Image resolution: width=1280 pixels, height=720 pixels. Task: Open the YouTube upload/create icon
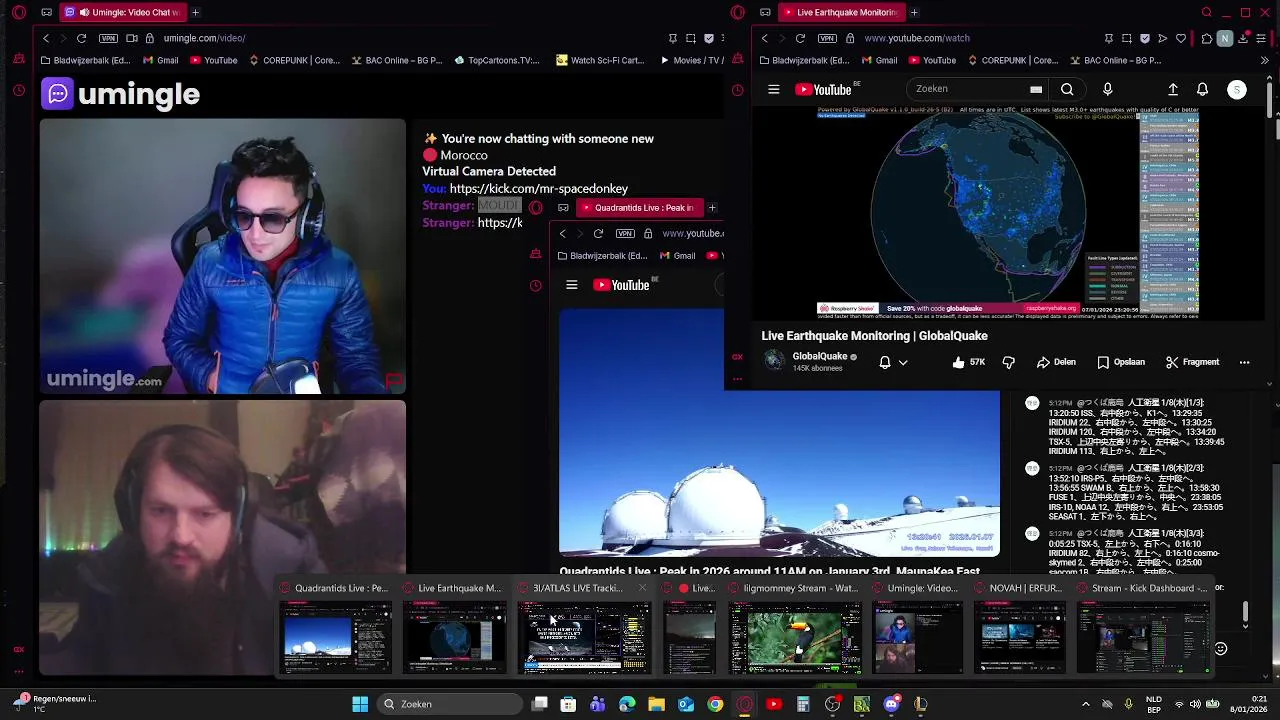pos(1173,89)
